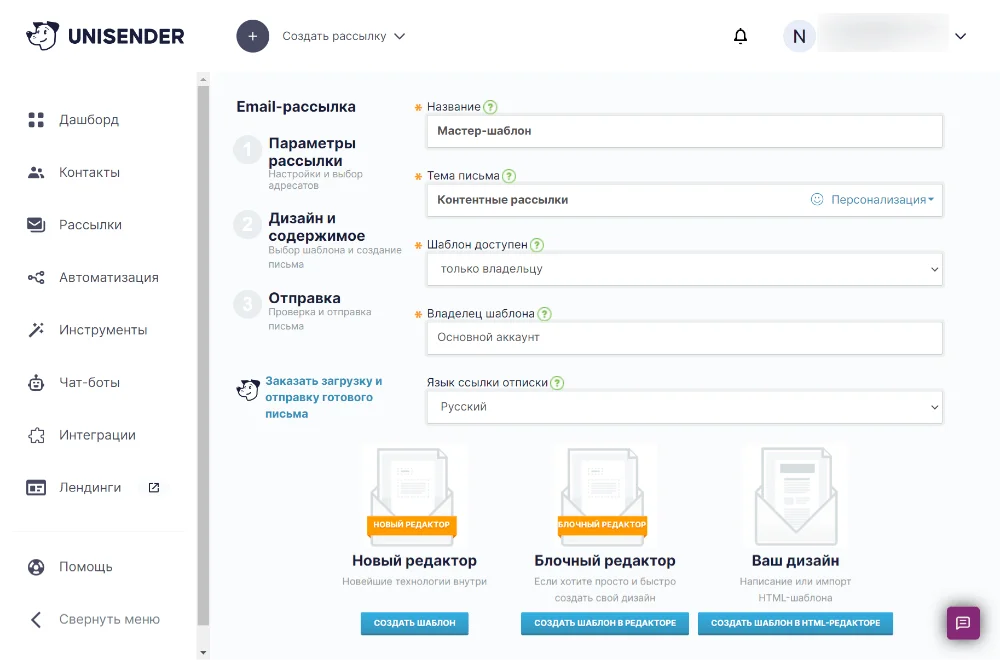Click the emoji smiley icon in subject field
The width and height of the screenshot is (1000, 660).
[x=816, y=199]
